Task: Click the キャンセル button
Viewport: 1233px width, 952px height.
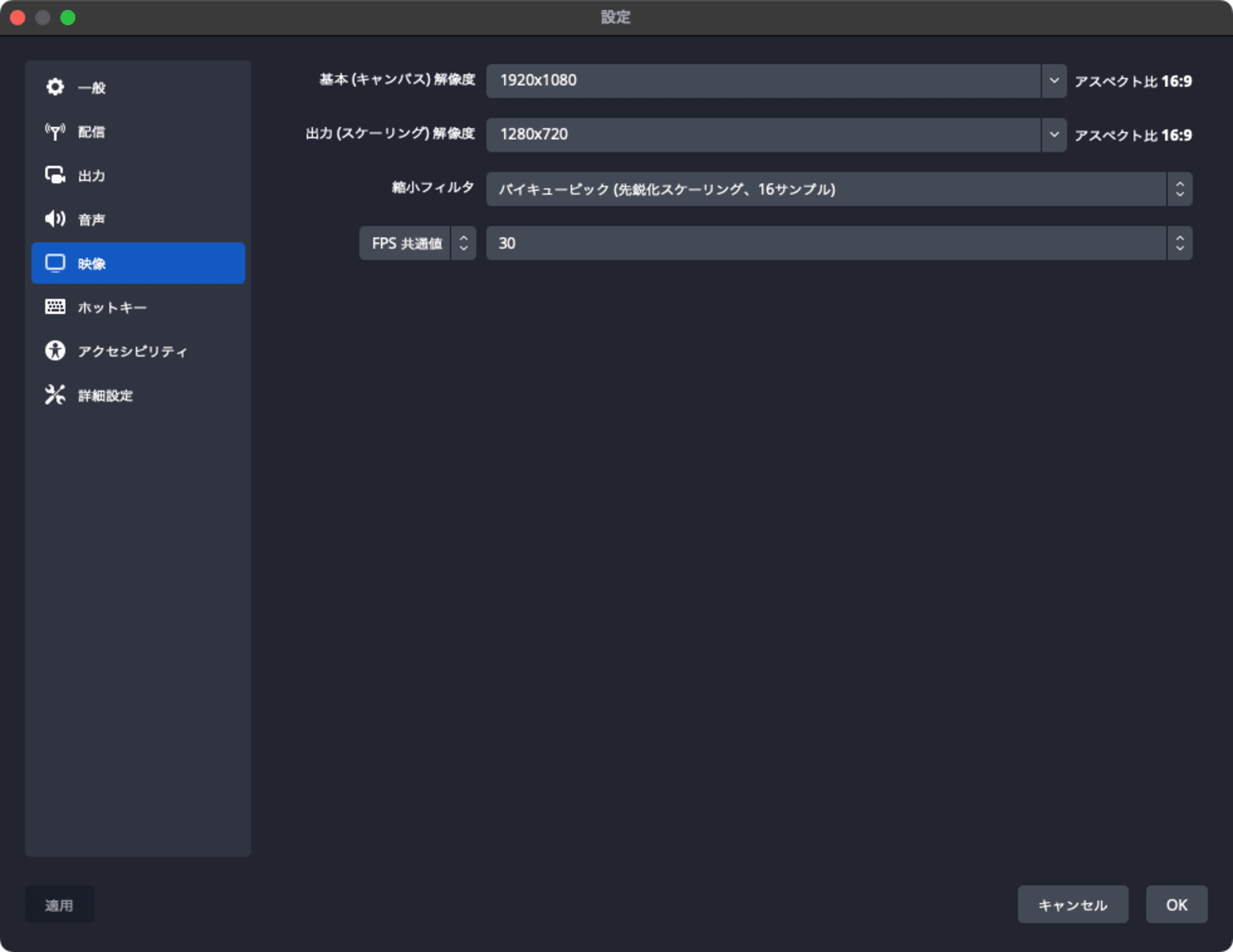Action: click(1073, 905)
